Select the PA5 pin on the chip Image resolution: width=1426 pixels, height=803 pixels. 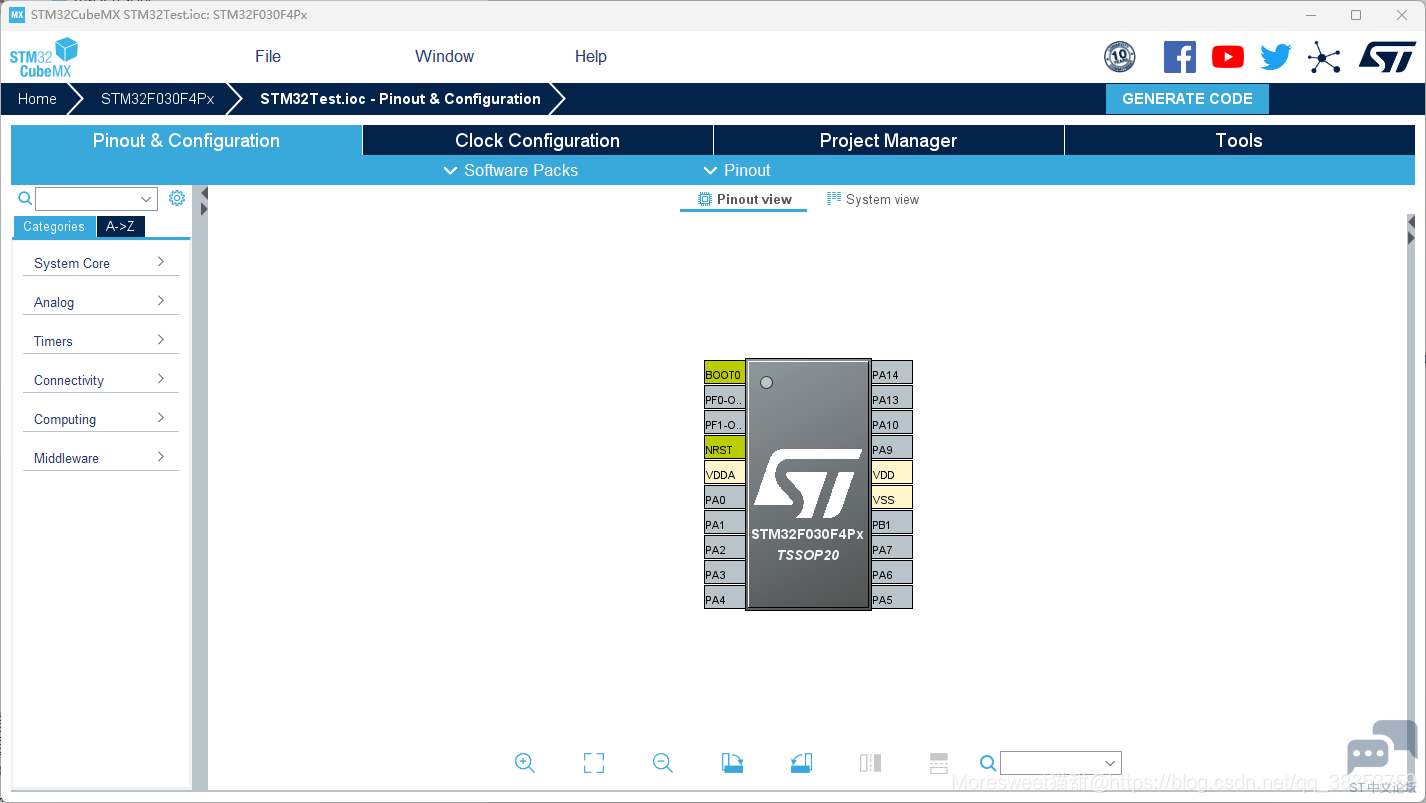click(x=892, y=598)
